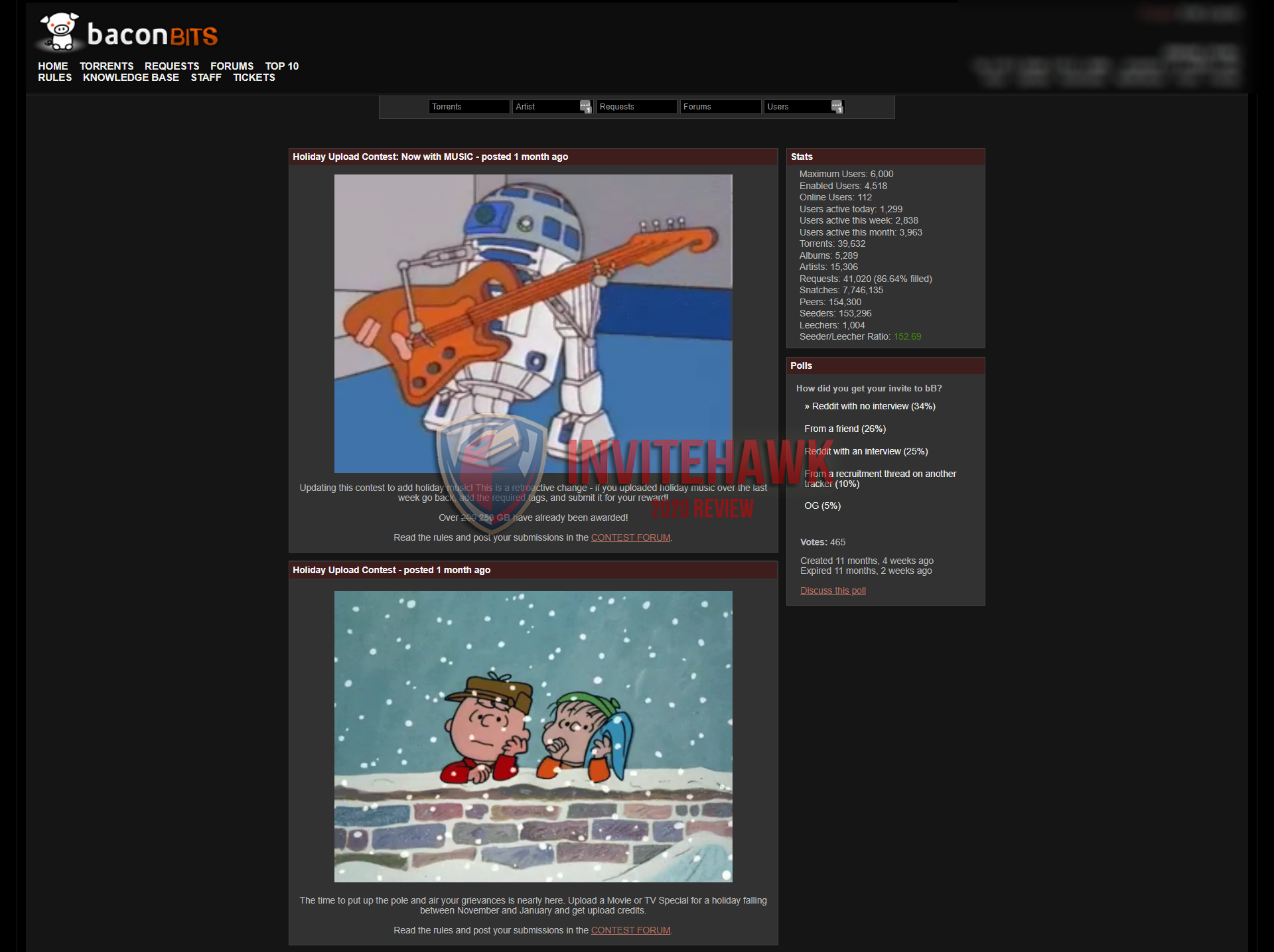
Task: Open the TORRENTS page
Action: 107,66
